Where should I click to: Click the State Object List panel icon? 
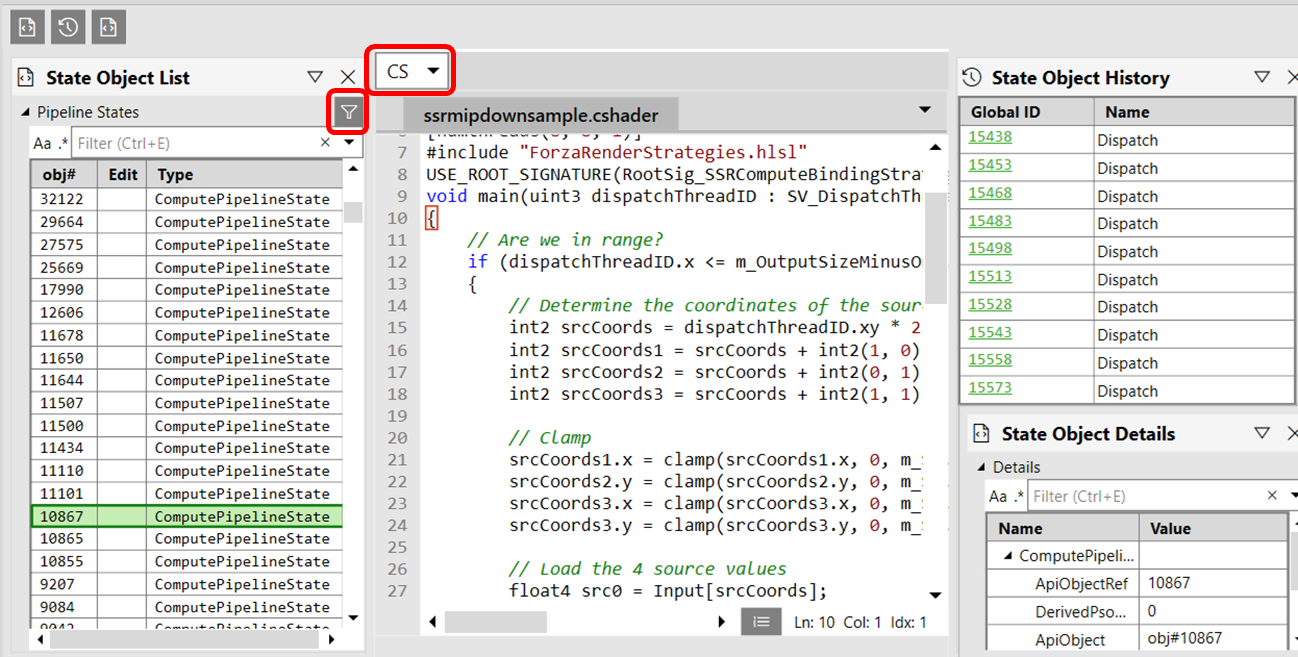(27, 78)
